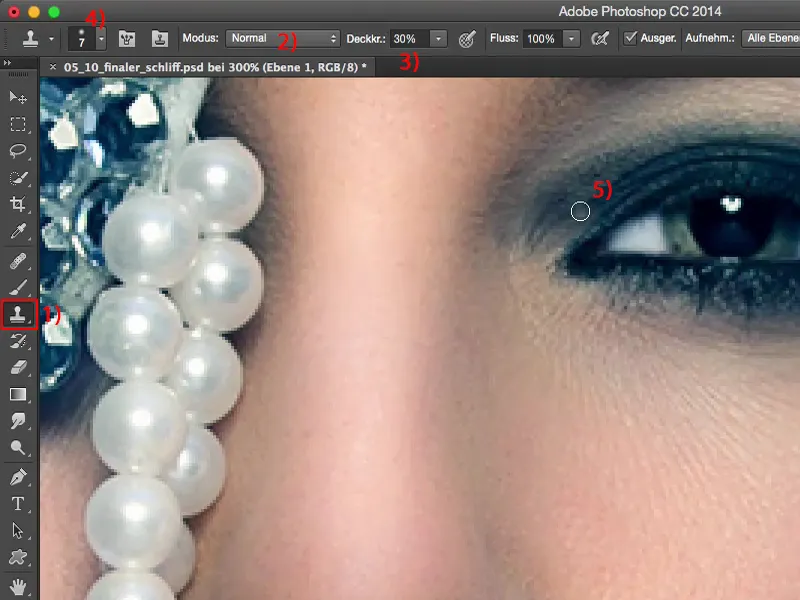800x600 pixels.
Task: Open the Modus dropdown set to Normal
Action: 283,38
